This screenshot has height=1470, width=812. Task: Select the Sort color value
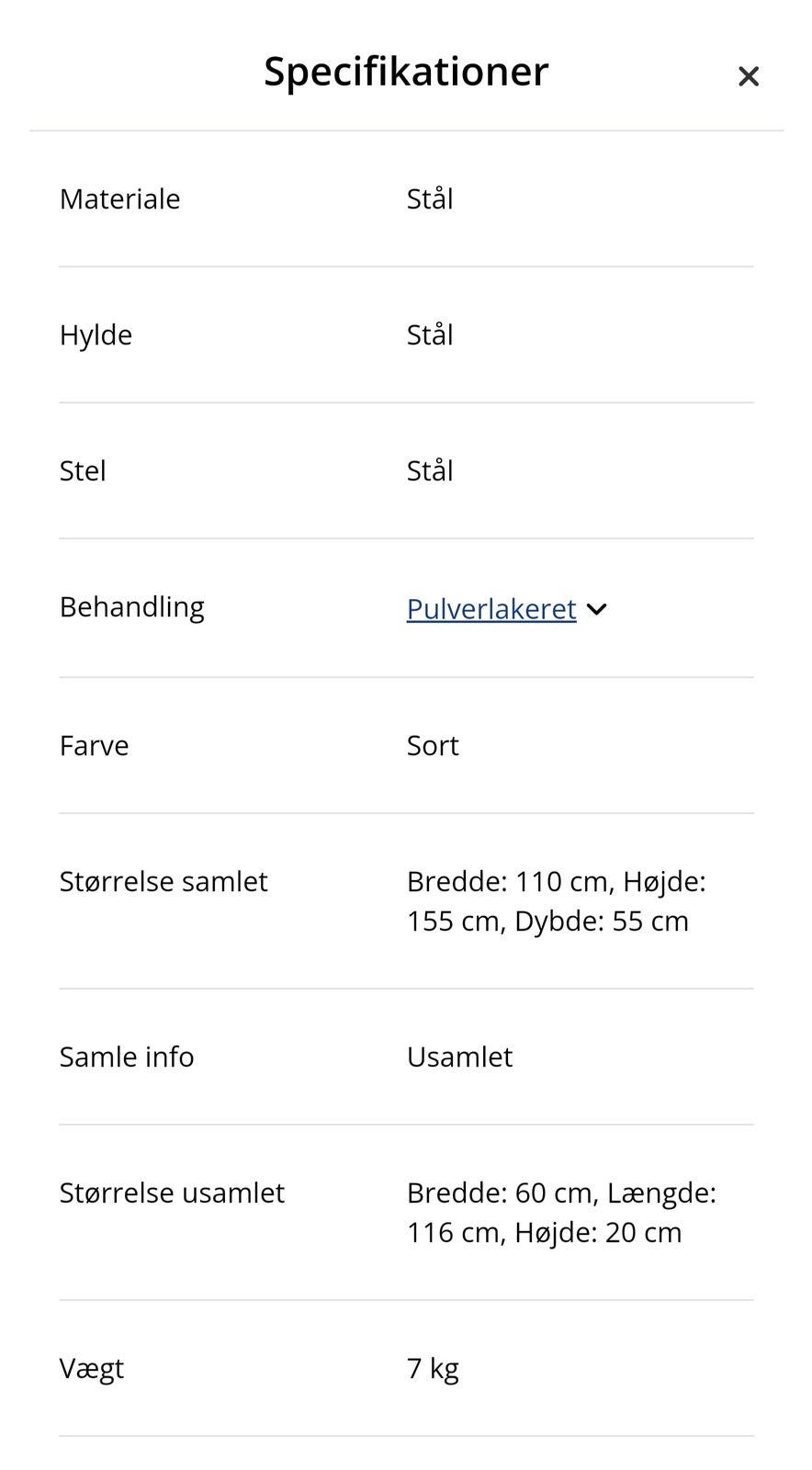tap(432, 745)
